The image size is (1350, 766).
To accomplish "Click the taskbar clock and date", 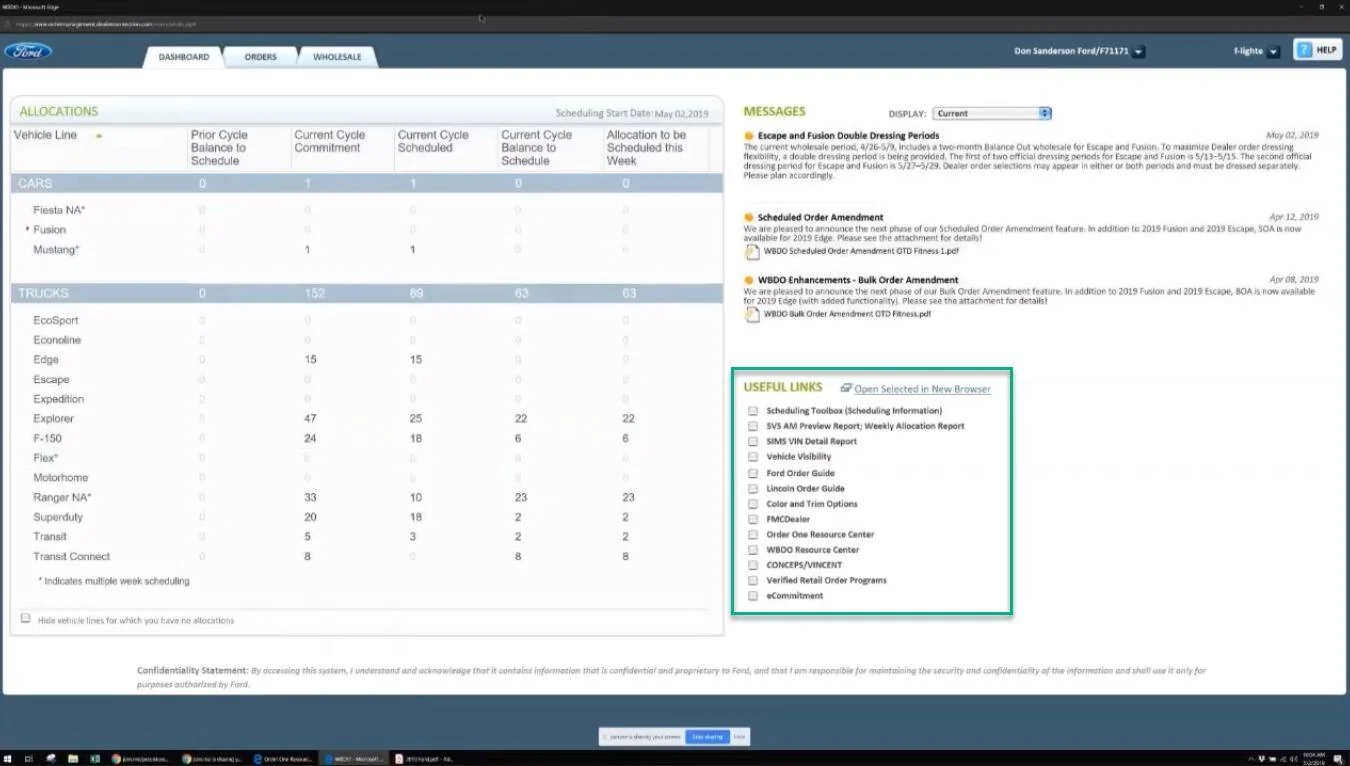I will tap(1314, 758).
